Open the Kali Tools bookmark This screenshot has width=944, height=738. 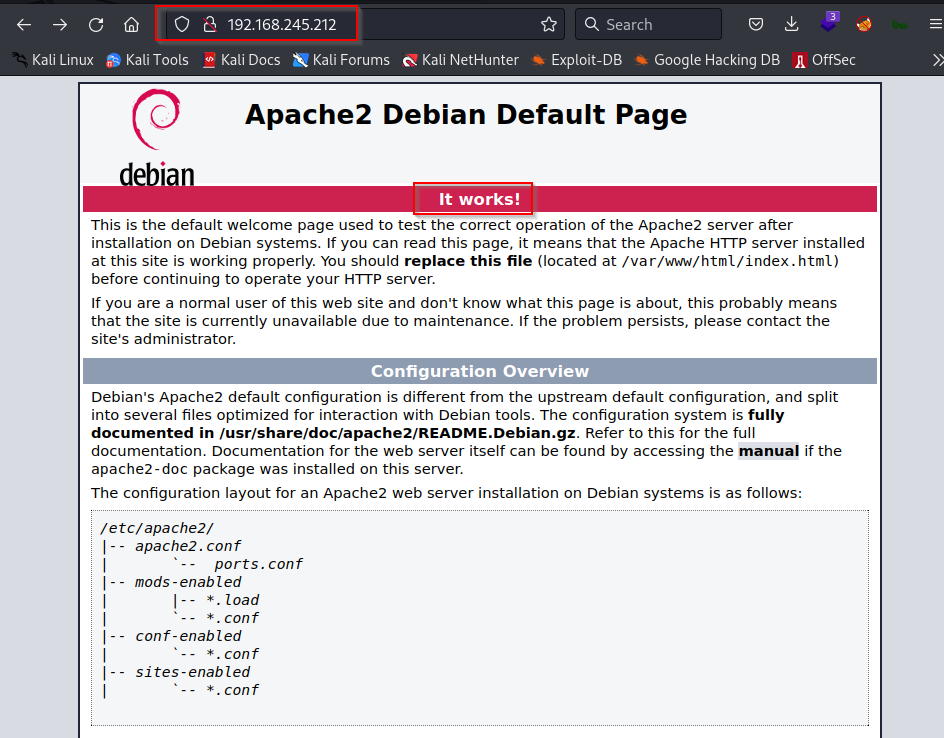148,60
